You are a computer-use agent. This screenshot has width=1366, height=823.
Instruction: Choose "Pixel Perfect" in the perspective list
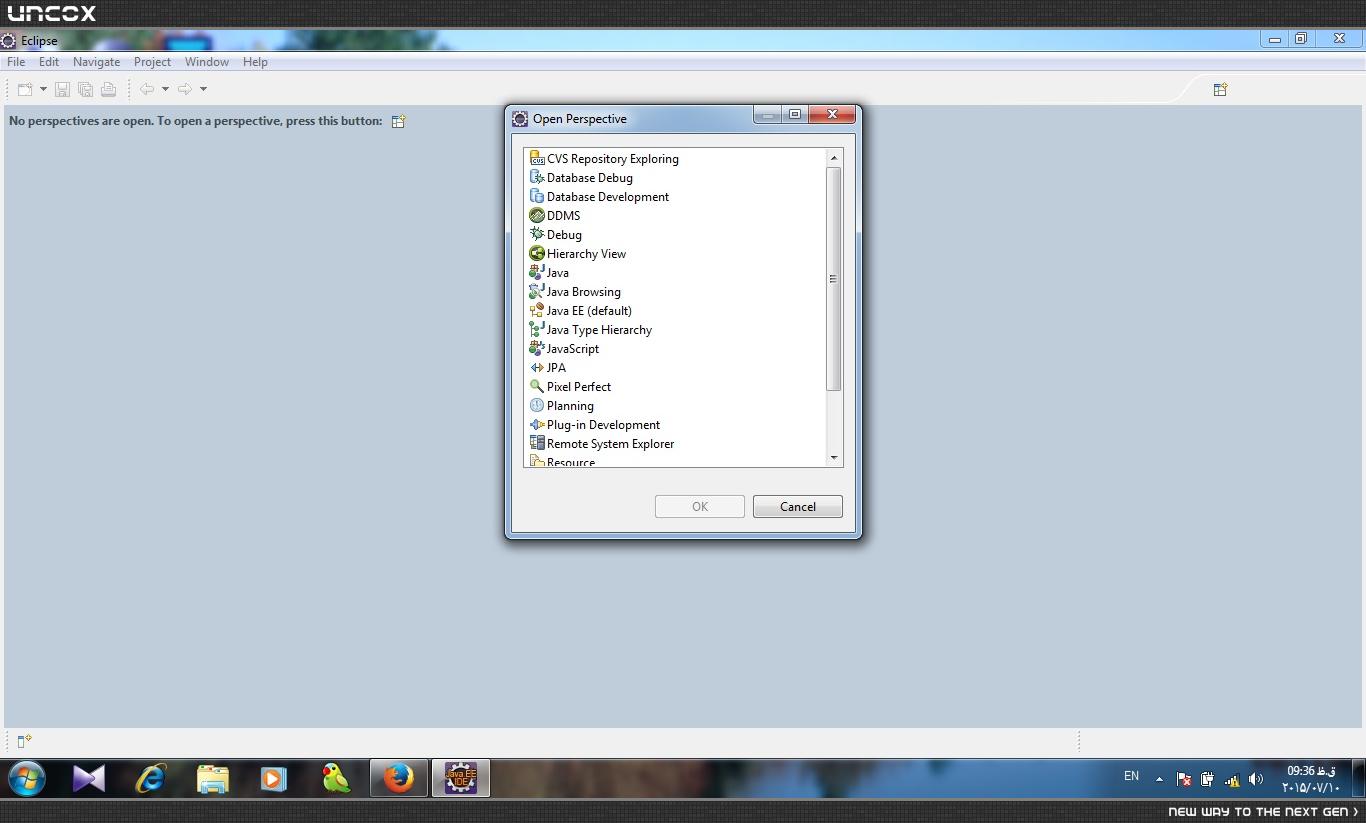pos(579,386)
